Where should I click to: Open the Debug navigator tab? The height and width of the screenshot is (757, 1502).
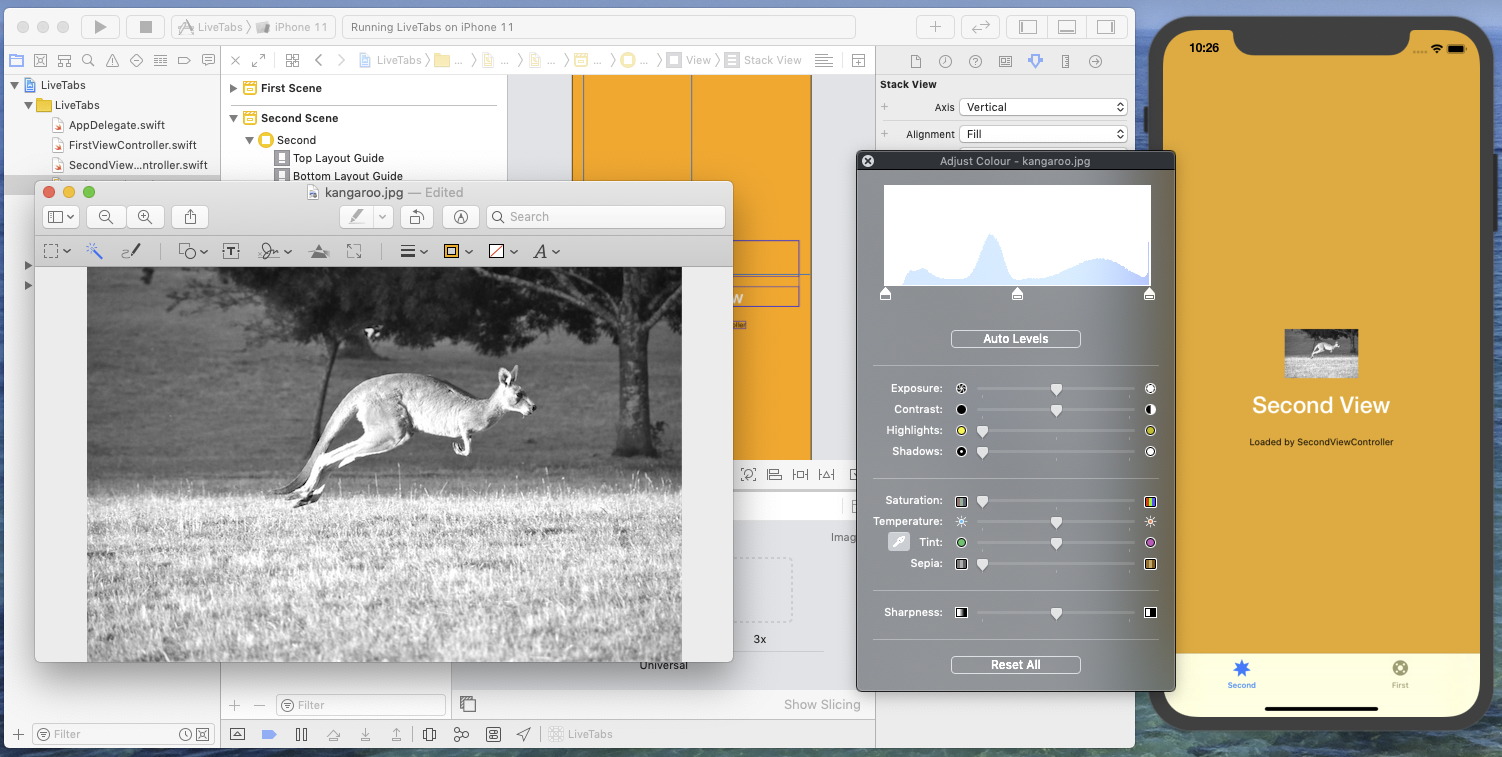coord(160,60)
